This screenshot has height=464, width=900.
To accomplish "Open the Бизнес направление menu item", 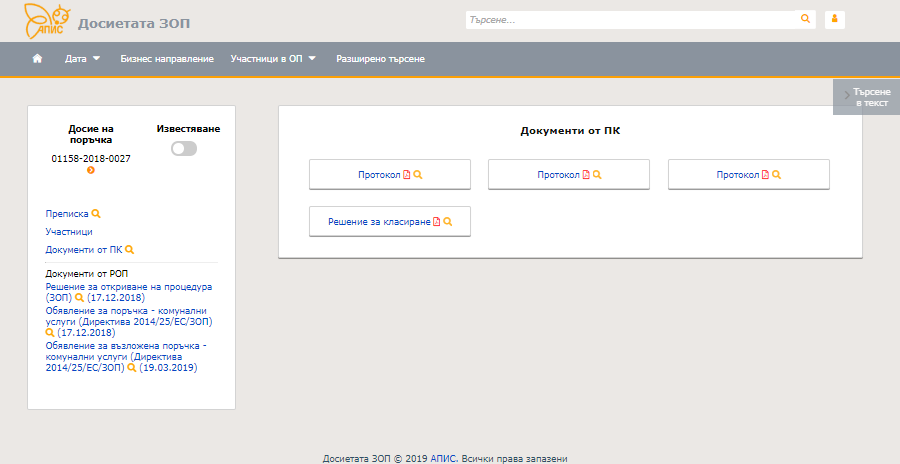I will (167, 59).
